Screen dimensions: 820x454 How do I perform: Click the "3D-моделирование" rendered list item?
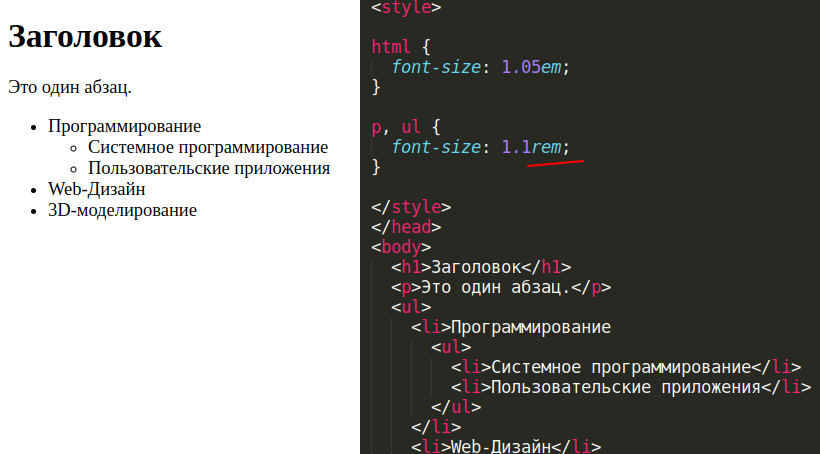(122, 210)
